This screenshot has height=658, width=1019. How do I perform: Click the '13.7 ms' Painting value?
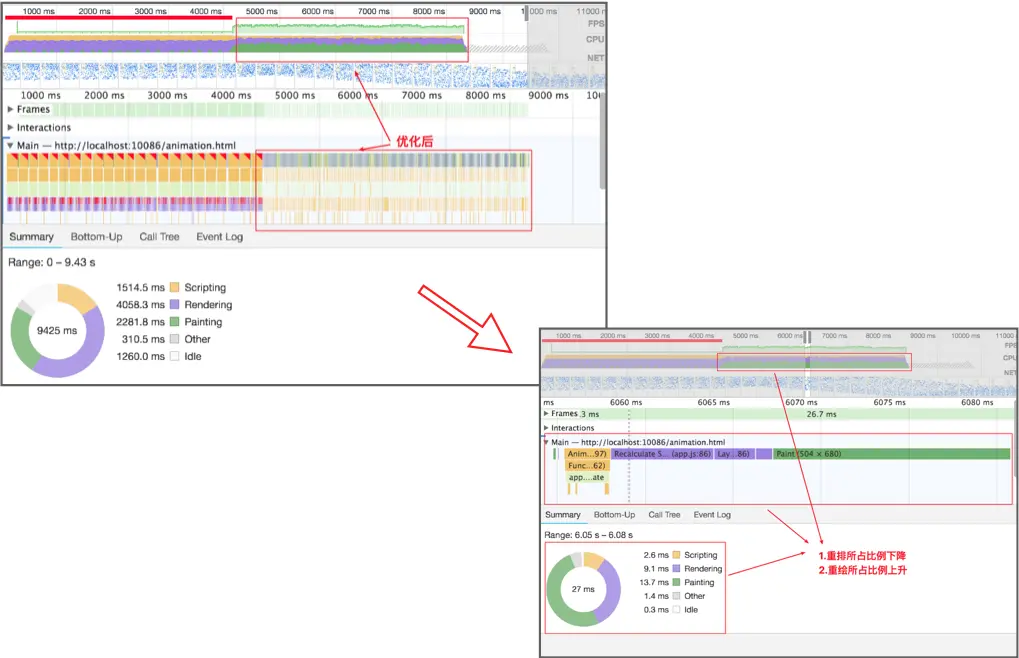pyautogui.click(x=654, y=582)
